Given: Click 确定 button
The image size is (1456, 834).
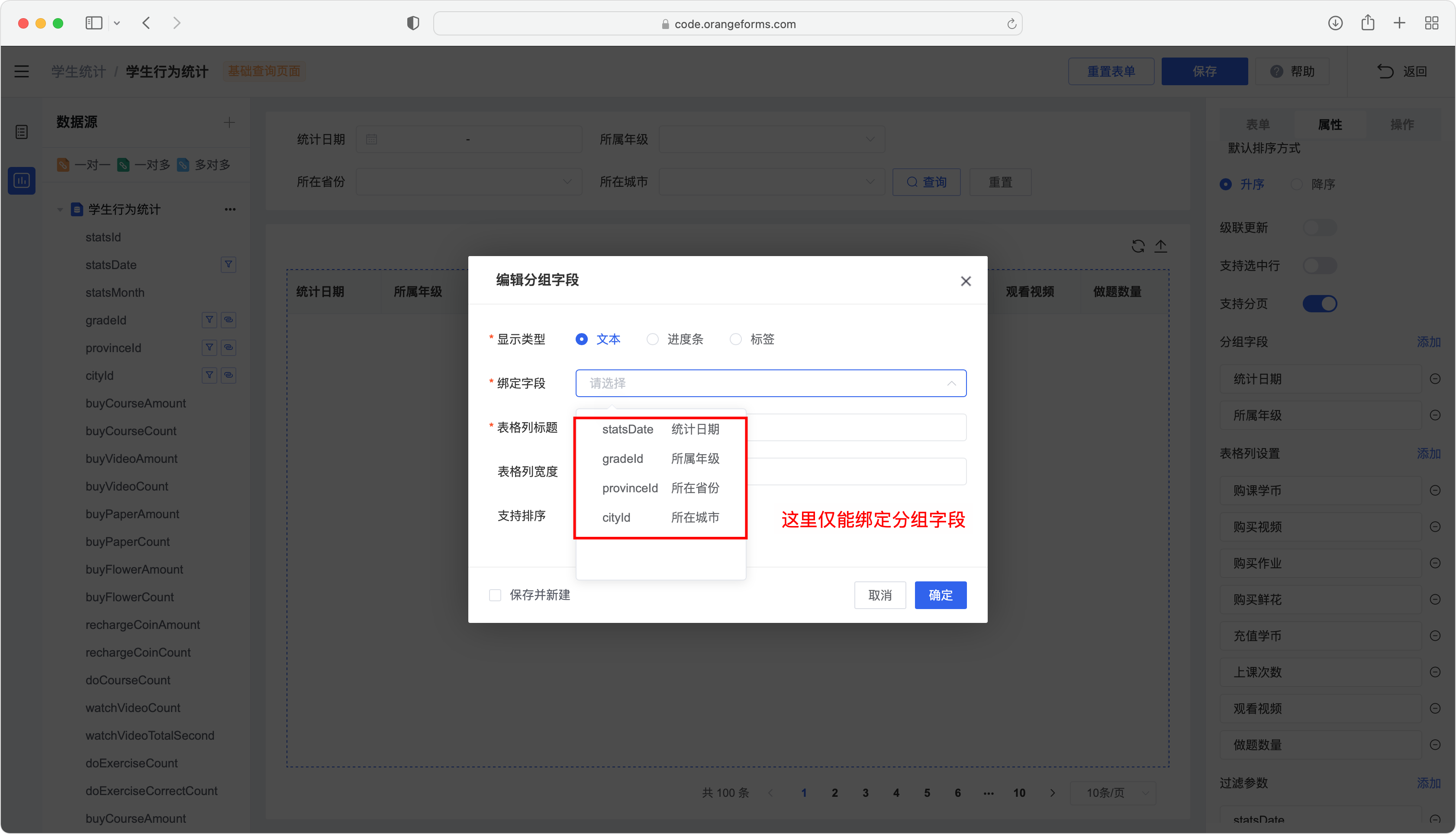Looking at the screenshot, I should [x=941, y=596].
